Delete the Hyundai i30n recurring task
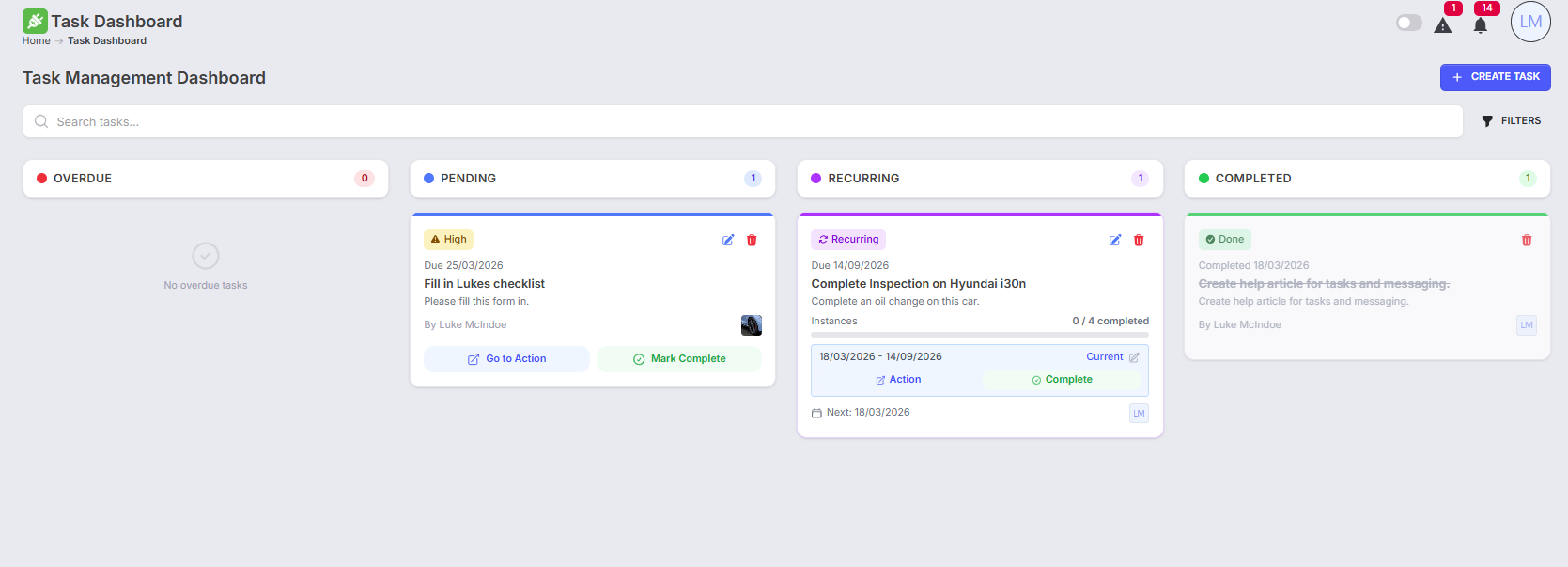Image resolution: width=1568 pixels, height=567 pixels. coord(1139,240)
